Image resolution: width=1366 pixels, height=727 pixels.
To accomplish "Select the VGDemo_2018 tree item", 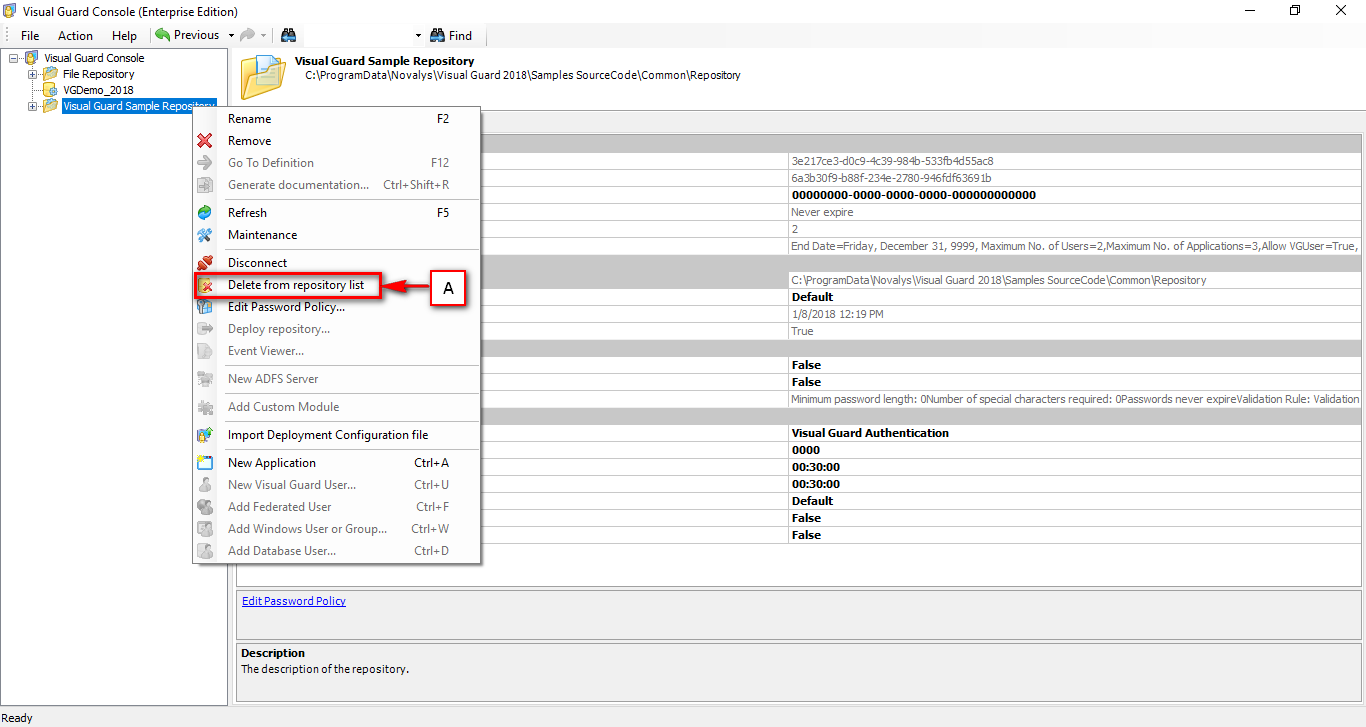I will 98,90.
